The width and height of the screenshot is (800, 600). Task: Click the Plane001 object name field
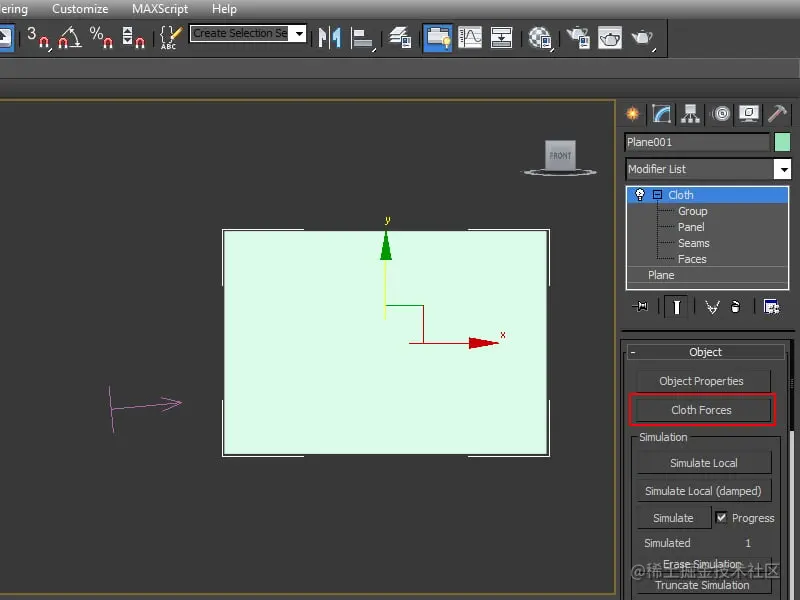point(697,142)
